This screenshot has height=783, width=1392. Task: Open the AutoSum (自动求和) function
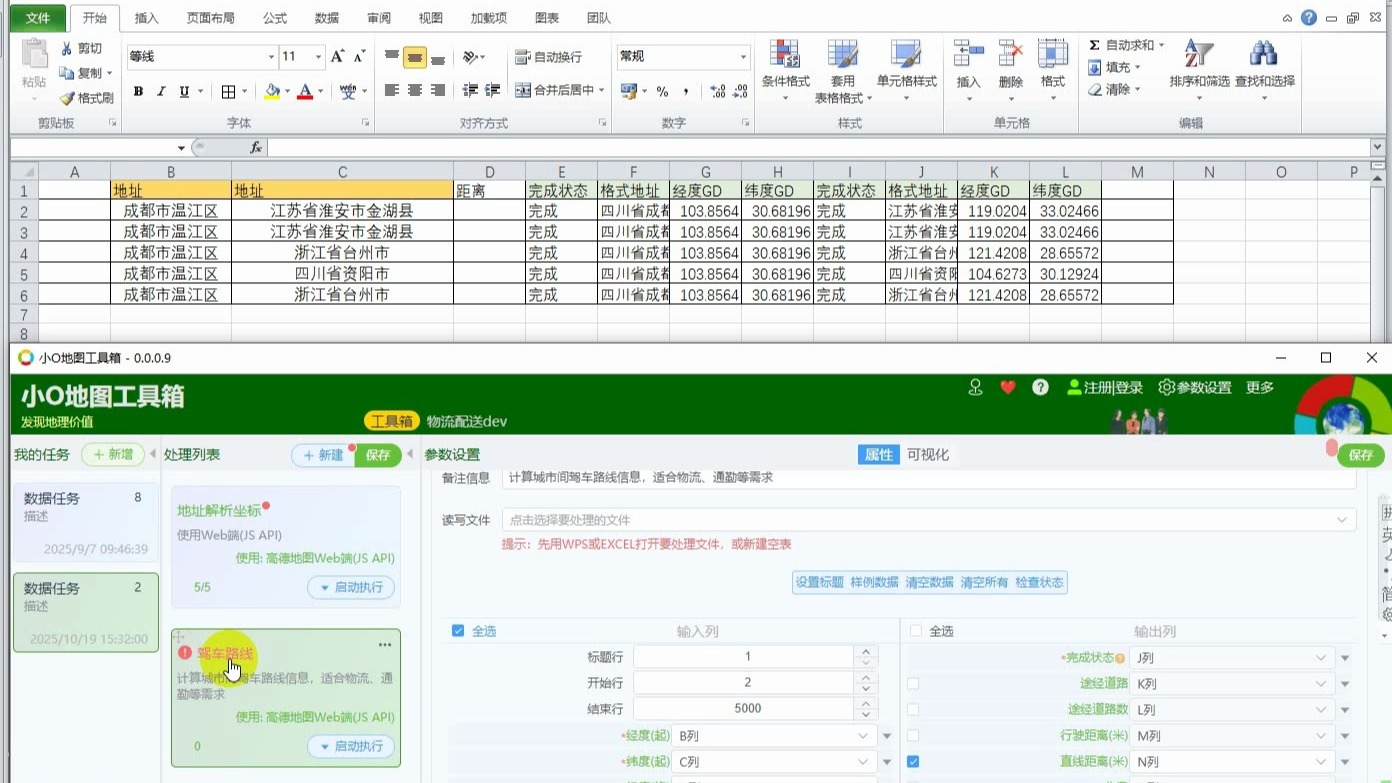(1125, 45)
